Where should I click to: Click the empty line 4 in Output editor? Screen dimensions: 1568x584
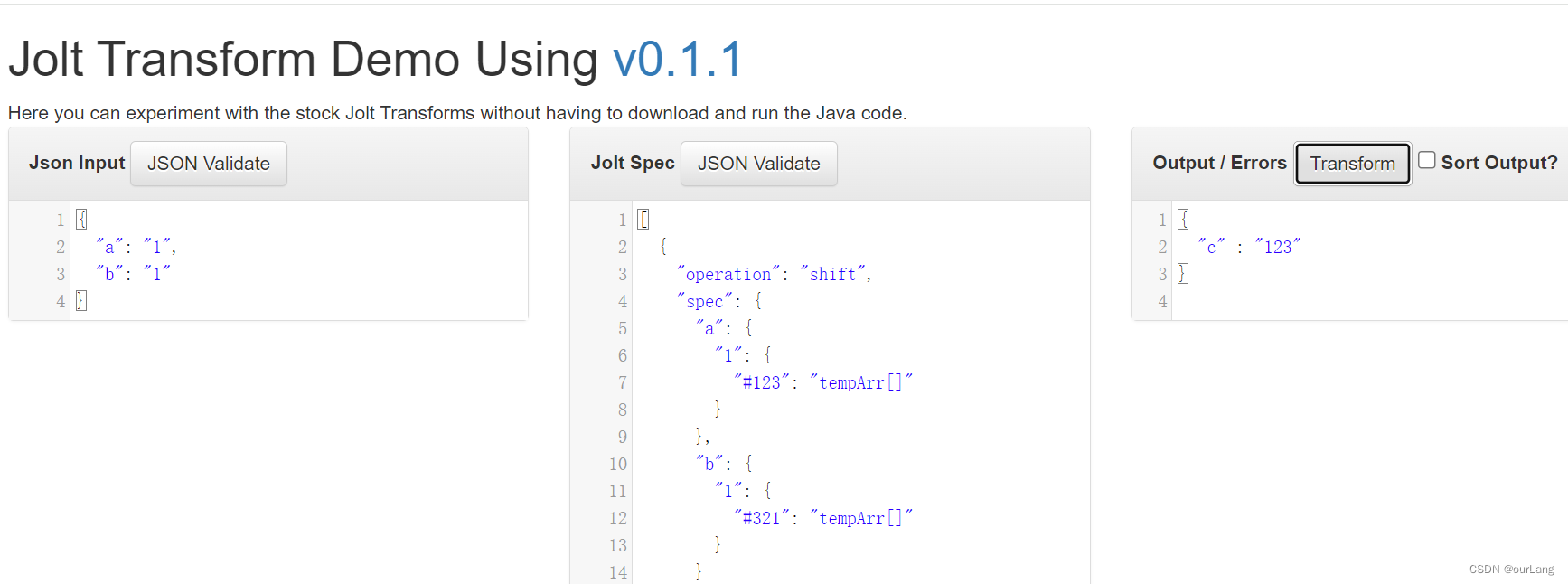(1369, 301)
